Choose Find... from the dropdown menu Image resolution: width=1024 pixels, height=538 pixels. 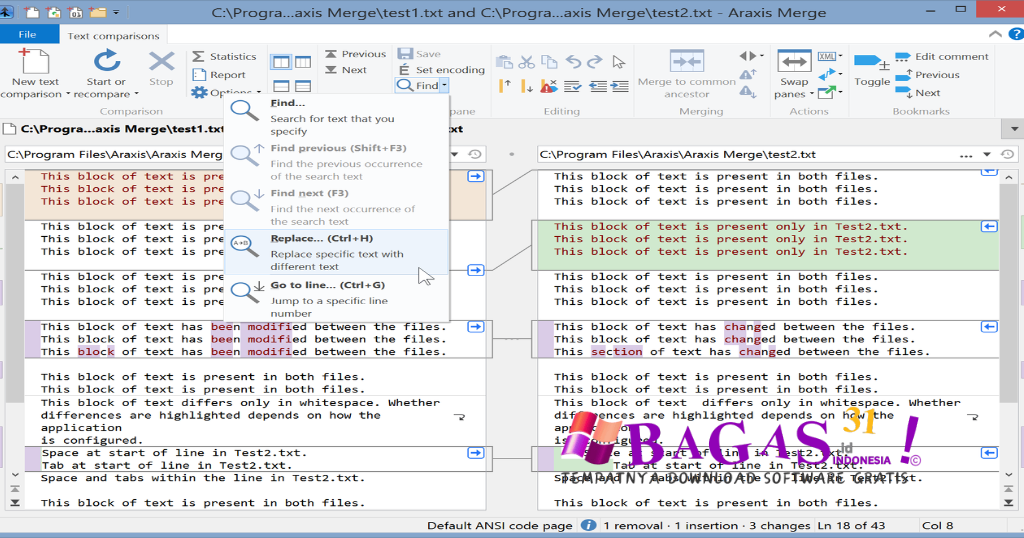[x=336, y=116]
